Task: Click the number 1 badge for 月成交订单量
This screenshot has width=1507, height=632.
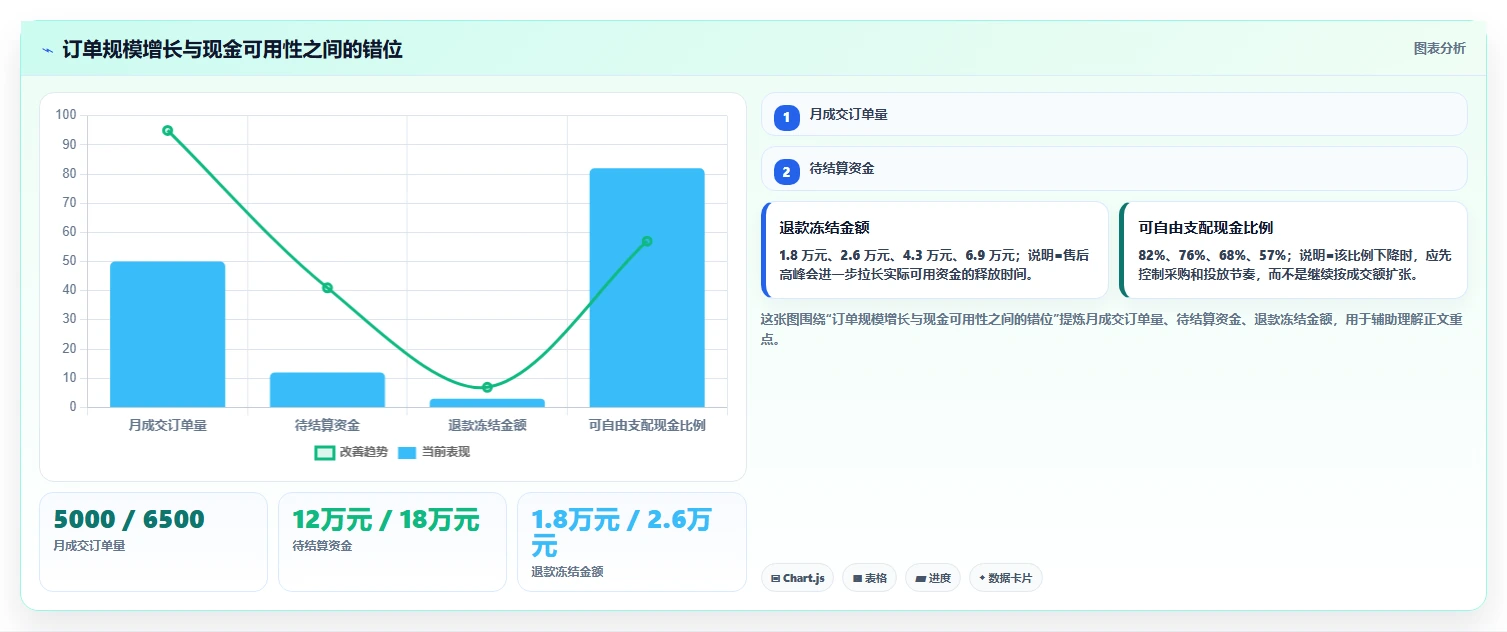Action: [x=786, y=117]
